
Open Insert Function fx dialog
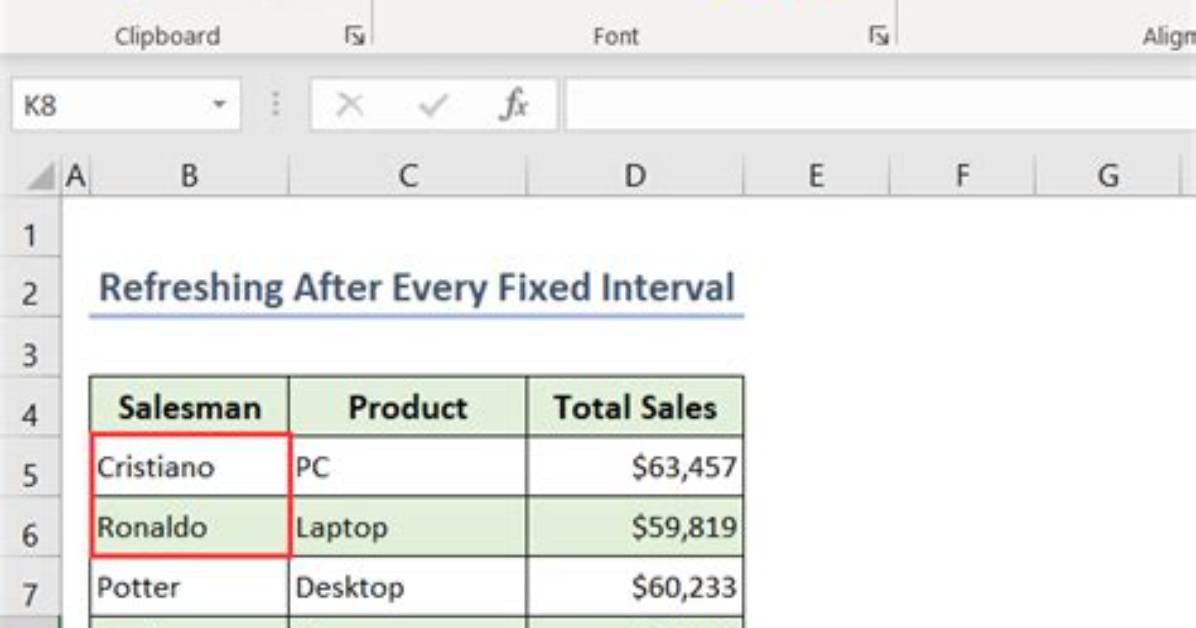[513, 104]
